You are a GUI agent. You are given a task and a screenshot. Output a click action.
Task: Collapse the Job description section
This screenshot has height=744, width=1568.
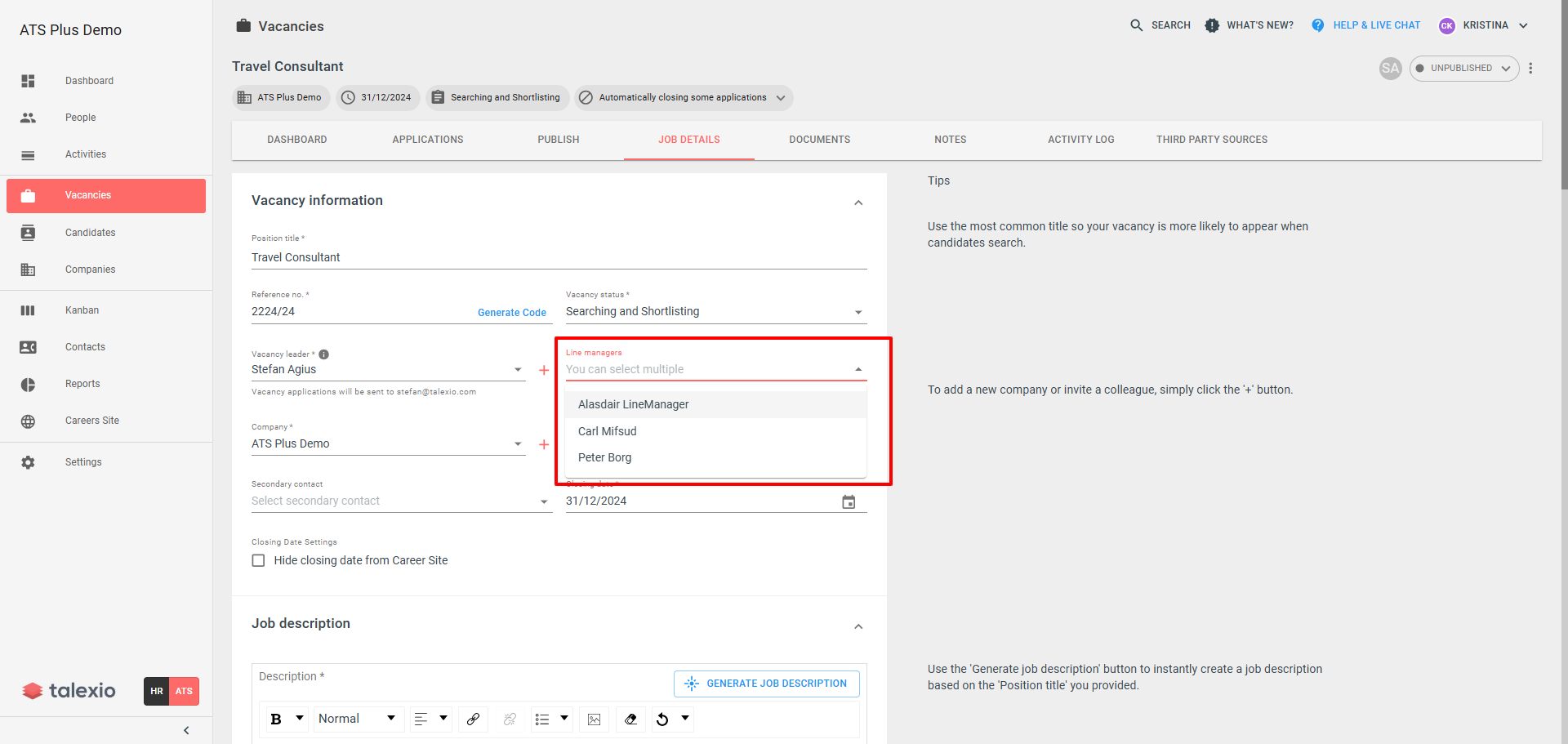[858, 626]
